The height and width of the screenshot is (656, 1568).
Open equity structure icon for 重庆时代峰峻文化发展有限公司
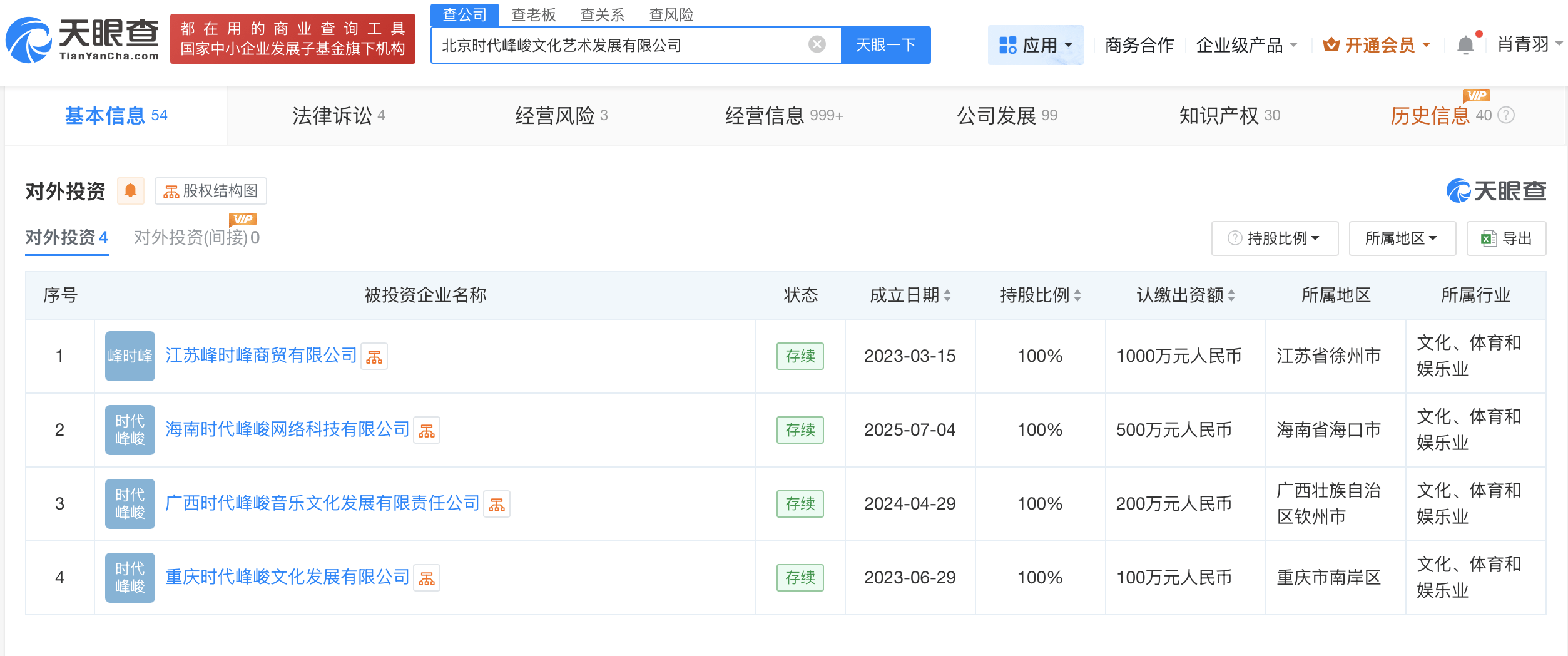(x=427, y=578)
